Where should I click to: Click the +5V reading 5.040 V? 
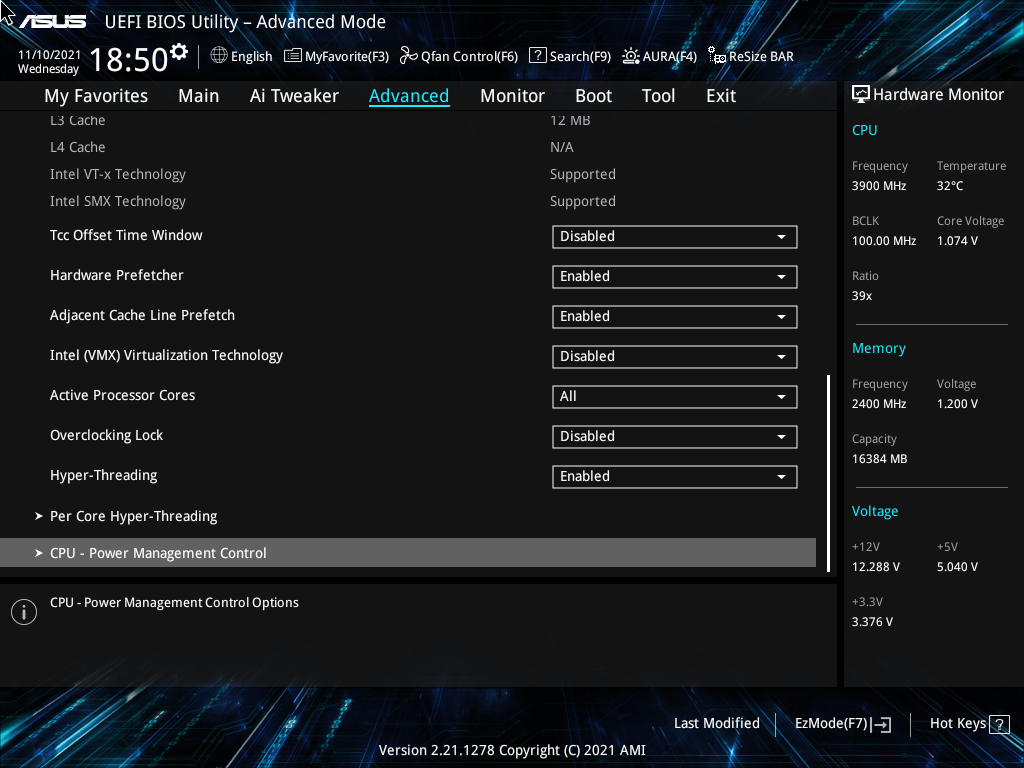pyautogui.click(x=957, y=567)
